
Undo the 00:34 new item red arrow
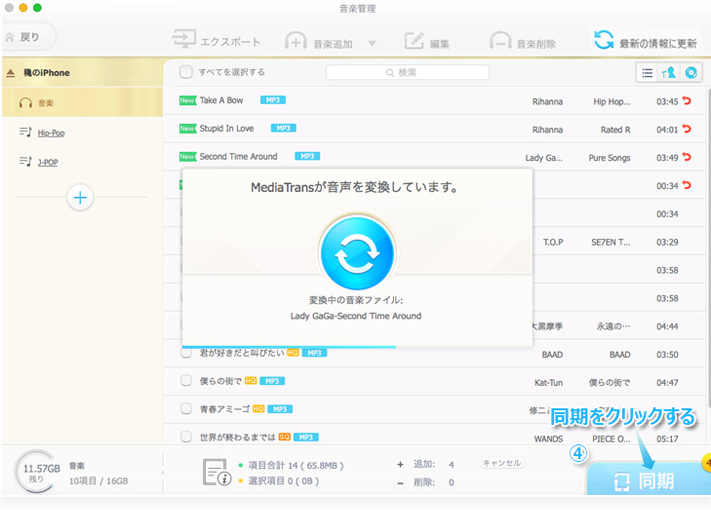point(687,185)
